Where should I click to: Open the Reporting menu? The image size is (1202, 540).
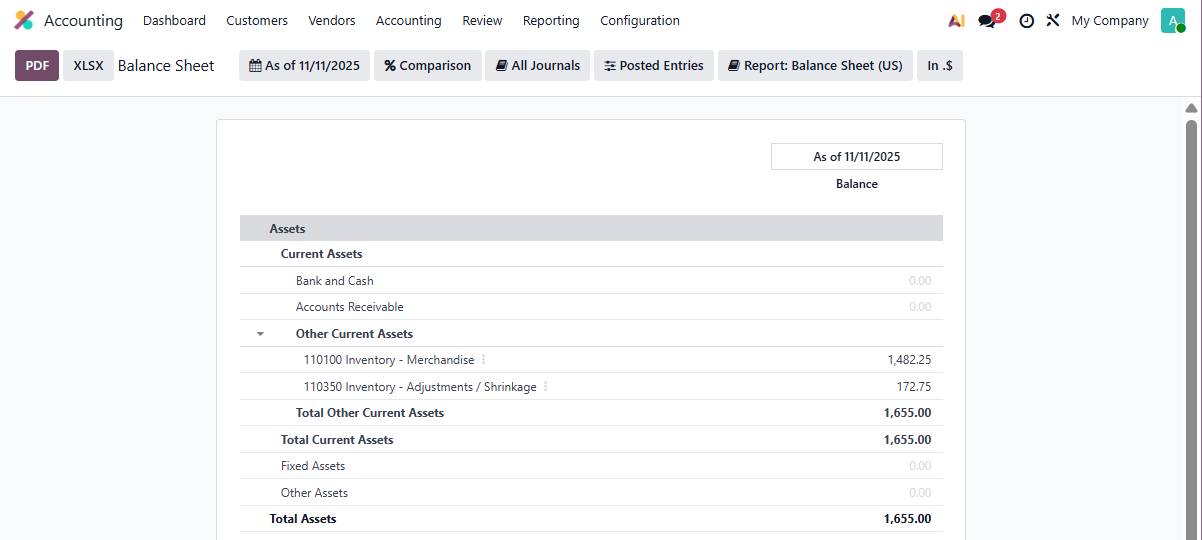pos(550,20)
